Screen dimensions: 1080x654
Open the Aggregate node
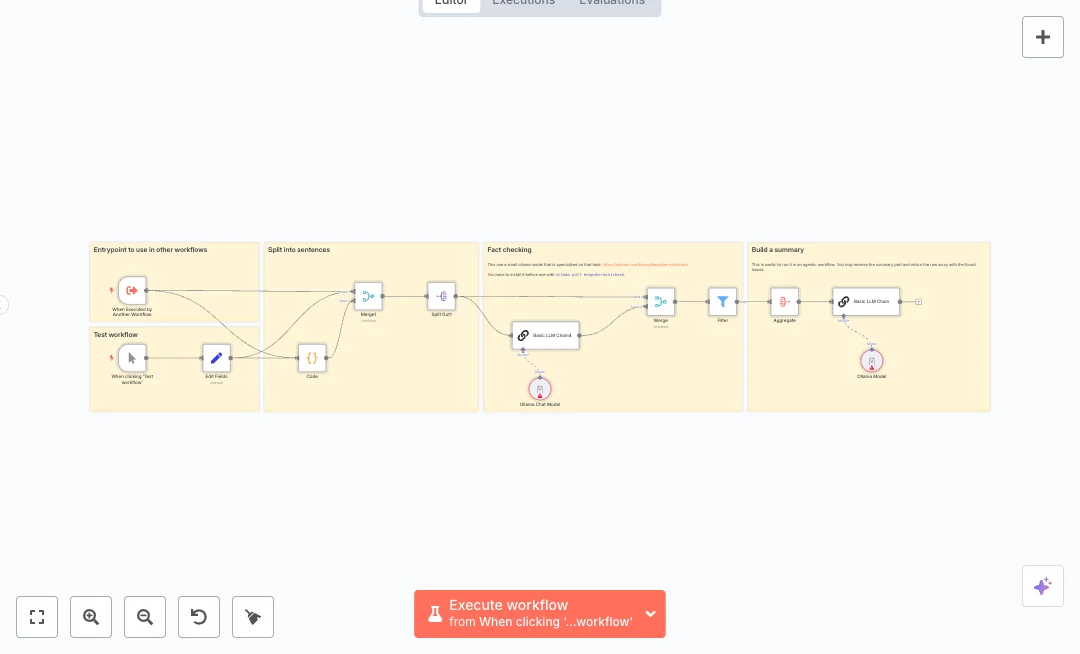784,301
